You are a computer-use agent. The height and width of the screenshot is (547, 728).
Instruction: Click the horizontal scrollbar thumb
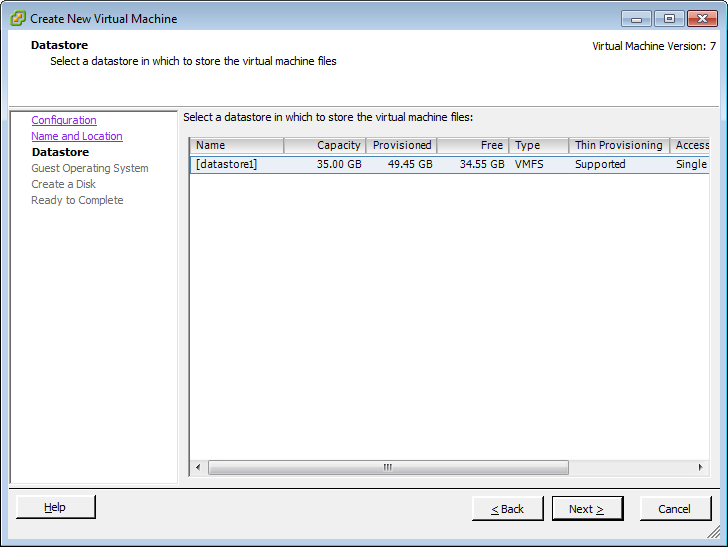(389, 467)
